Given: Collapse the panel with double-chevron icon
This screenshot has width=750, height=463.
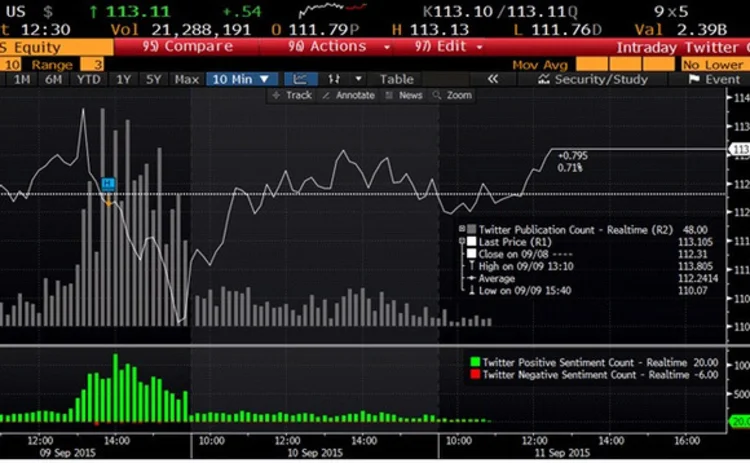Looking at the screenshot, I should (493, 79).
